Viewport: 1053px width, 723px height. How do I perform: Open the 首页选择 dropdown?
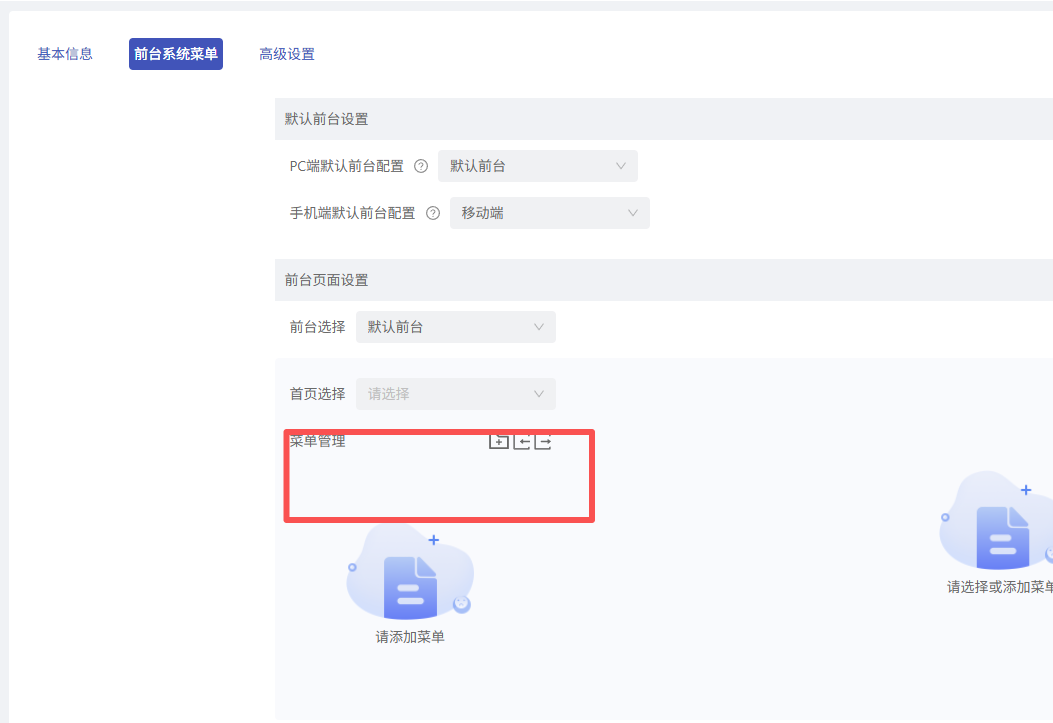[455, 394]
